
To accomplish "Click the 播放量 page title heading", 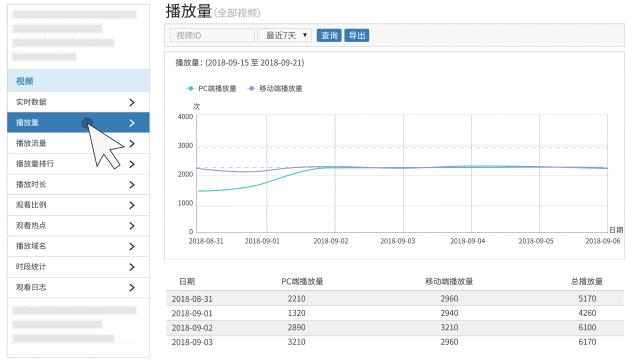I will pyautogui.click(x=188, y=11).
